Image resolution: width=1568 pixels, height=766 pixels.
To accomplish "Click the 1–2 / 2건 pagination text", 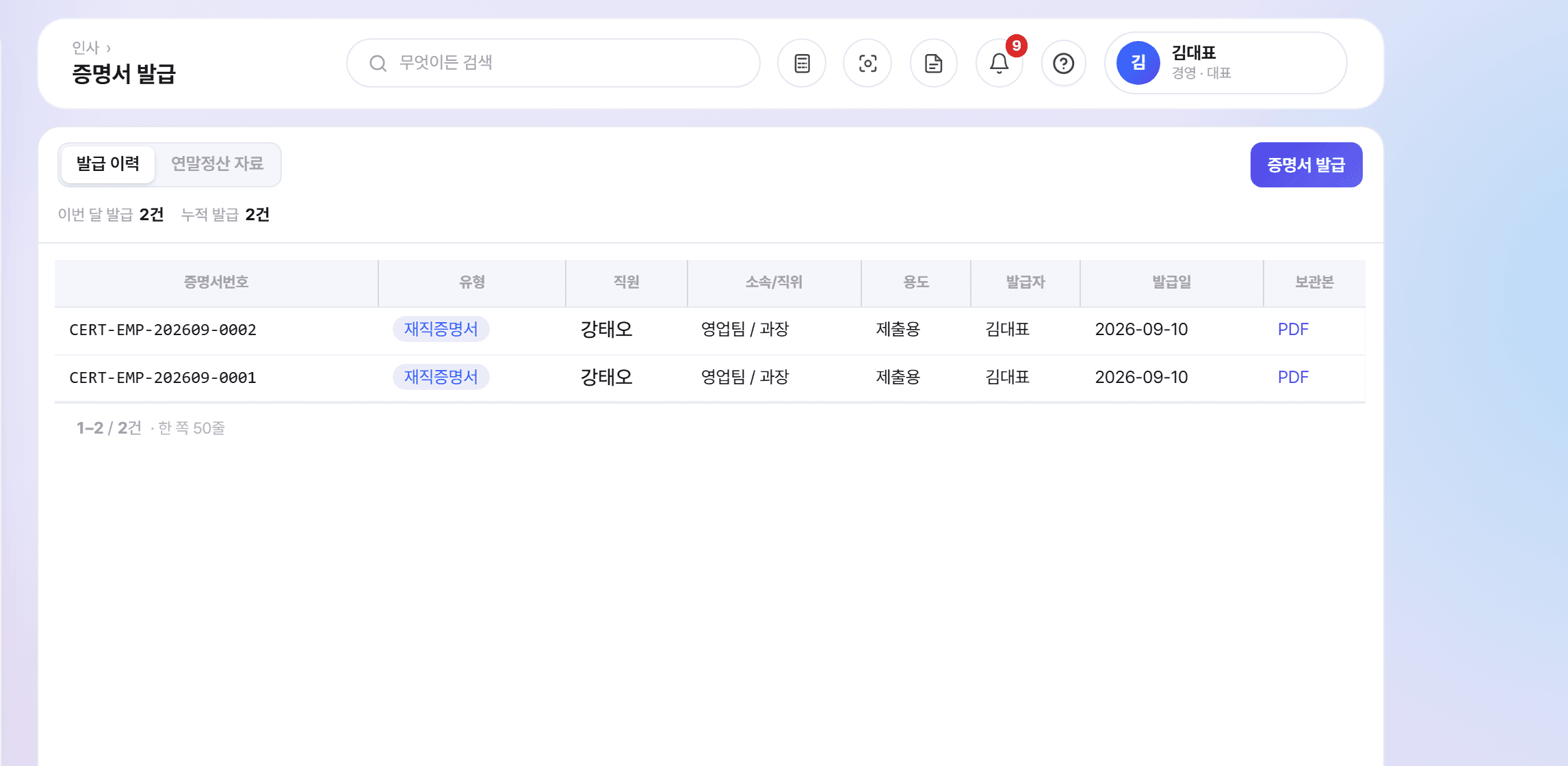I will [109, 428].
